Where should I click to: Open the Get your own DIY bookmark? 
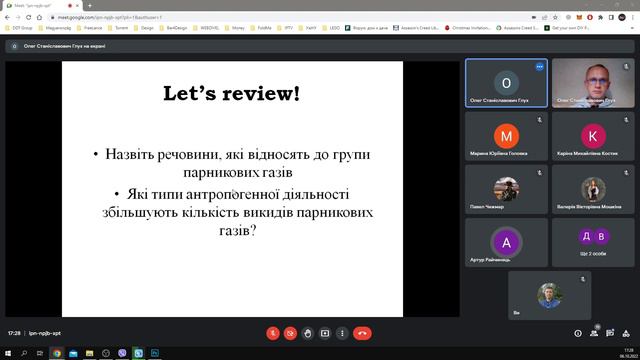(x=567, y=28)
